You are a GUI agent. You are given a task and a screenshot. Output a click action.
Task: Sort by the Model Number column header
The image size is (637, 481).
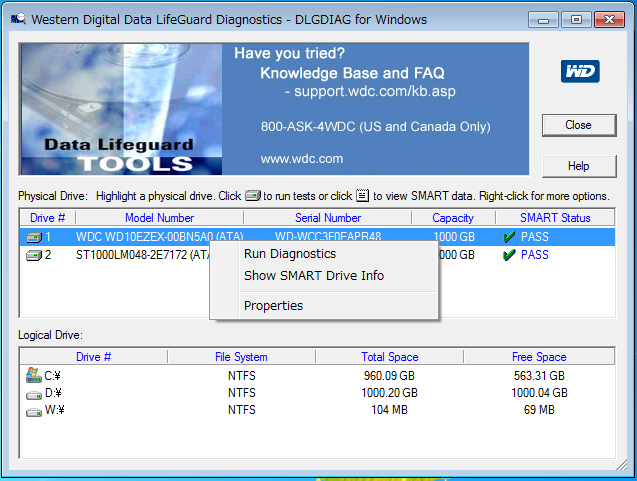tap(160, 218)
